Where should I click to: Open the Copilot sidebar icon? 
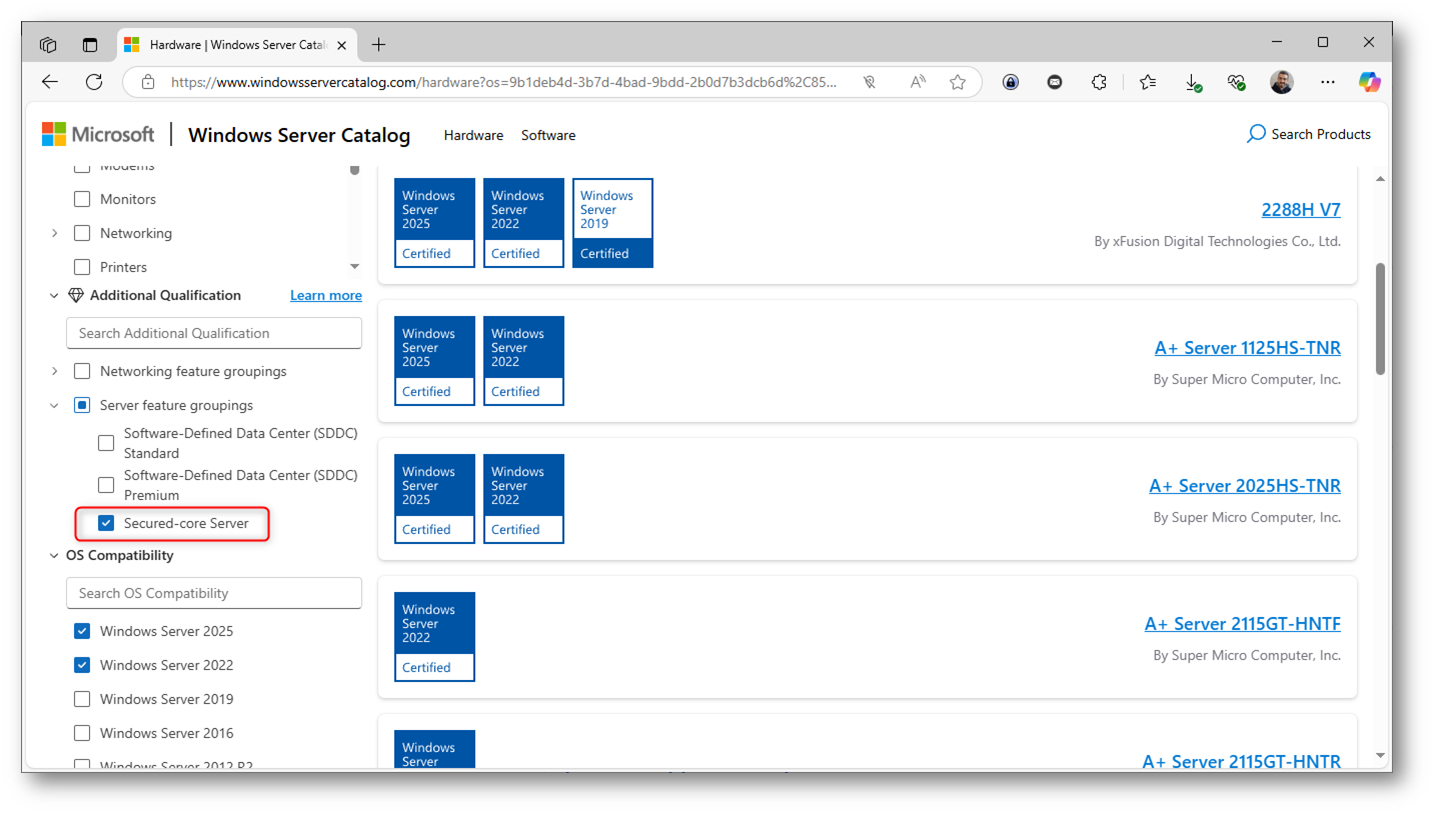click(1369, 82)
